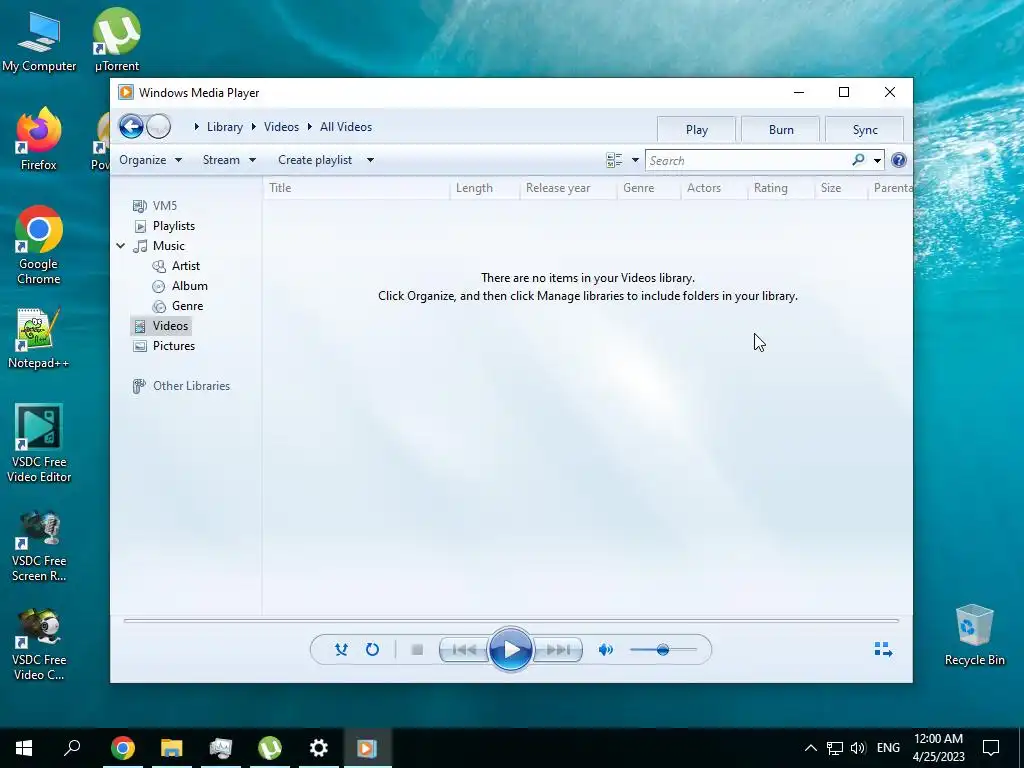Select Music in the navigation pane

coord(168,246)
